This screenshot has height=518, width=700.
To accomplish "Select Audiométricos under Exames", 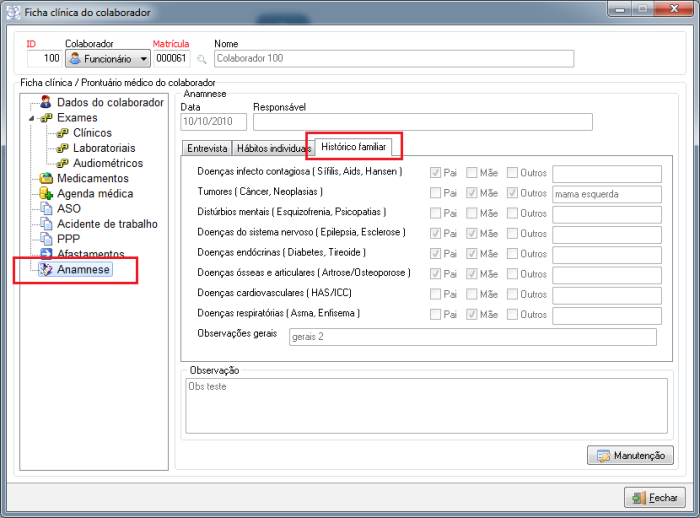I will (x=107, y=163).
